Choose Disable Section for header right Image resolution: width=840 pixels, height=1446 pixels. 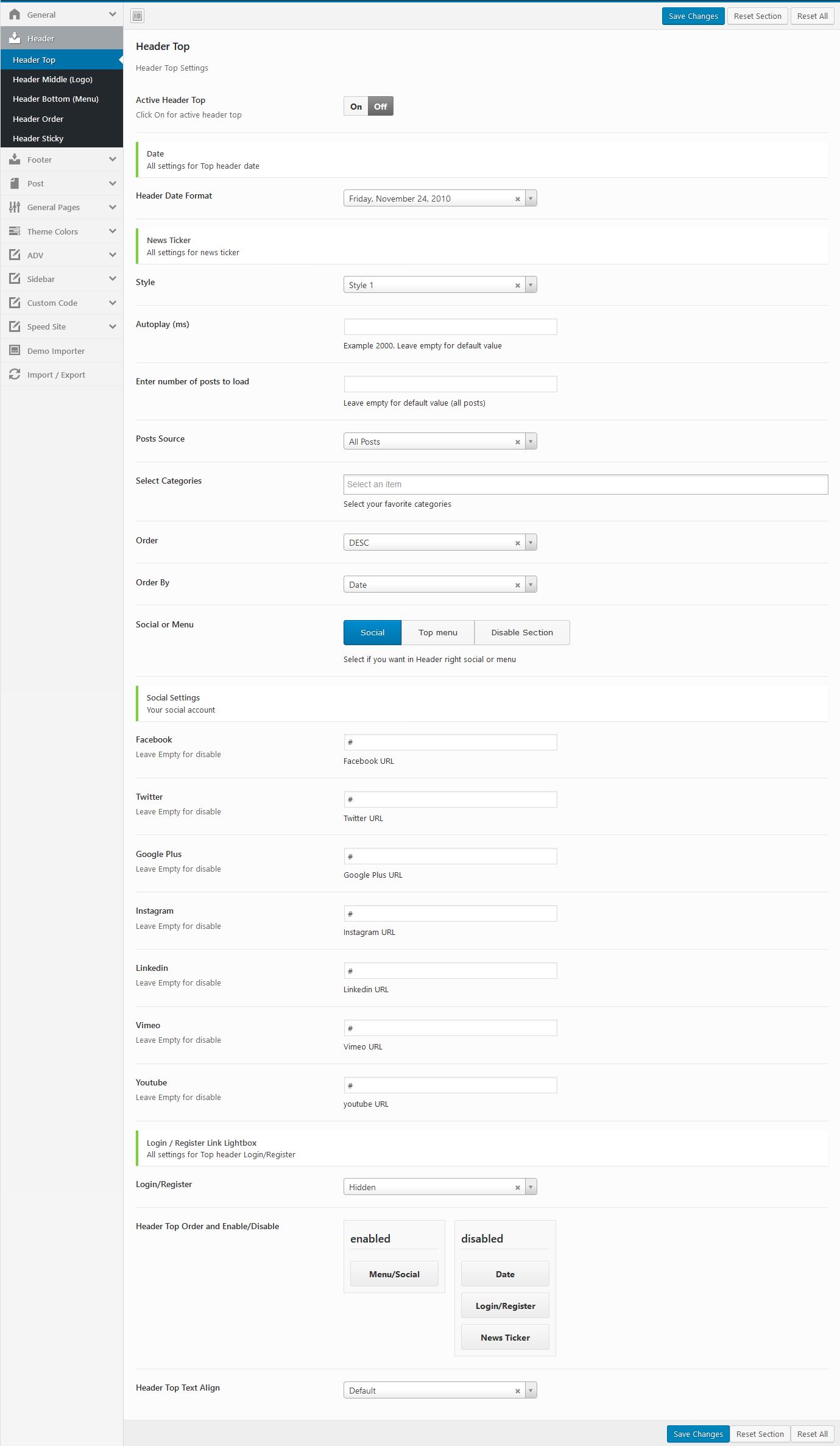point(522,632)
